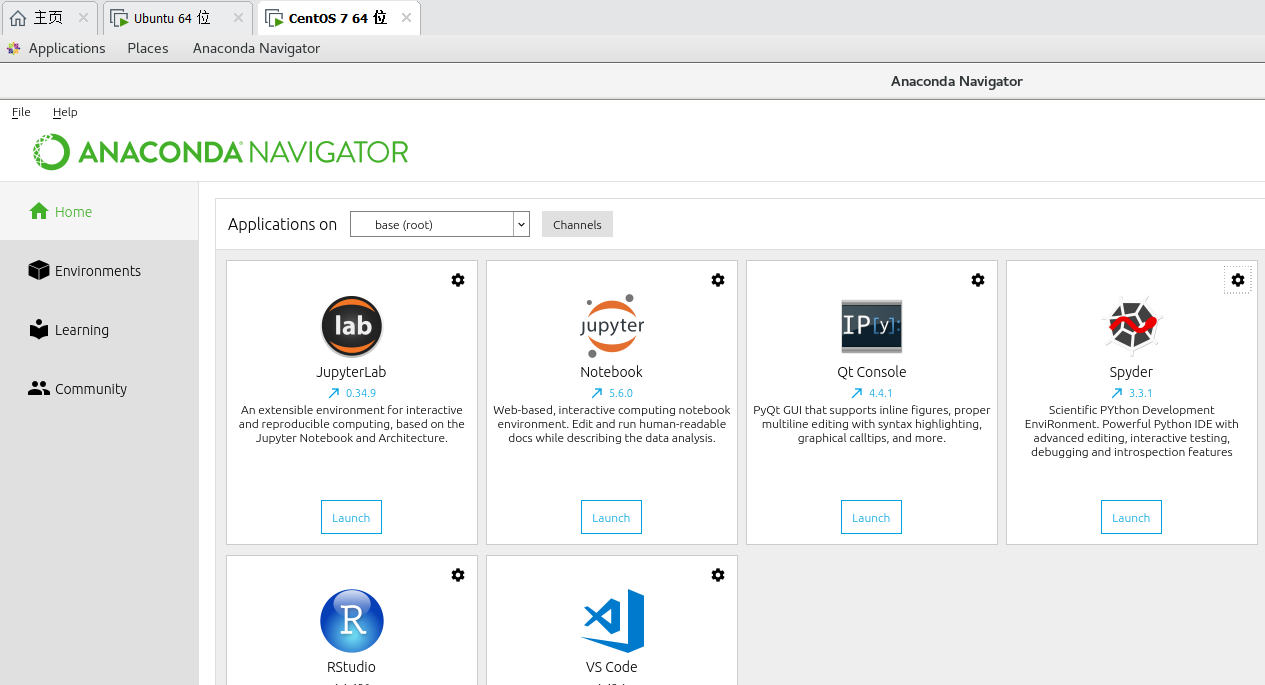
Task: Click the Jupyter Notebook logo icon
Action: (x=612, y=325)
